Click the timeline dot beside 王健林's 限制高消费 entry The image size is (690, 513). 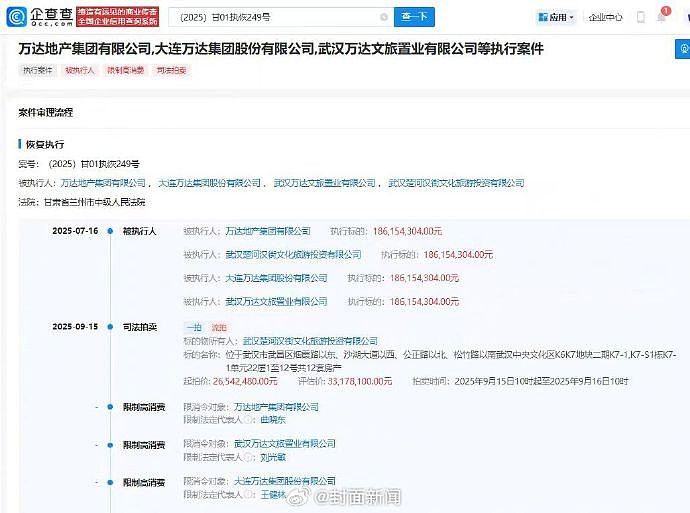pos(110,483)
